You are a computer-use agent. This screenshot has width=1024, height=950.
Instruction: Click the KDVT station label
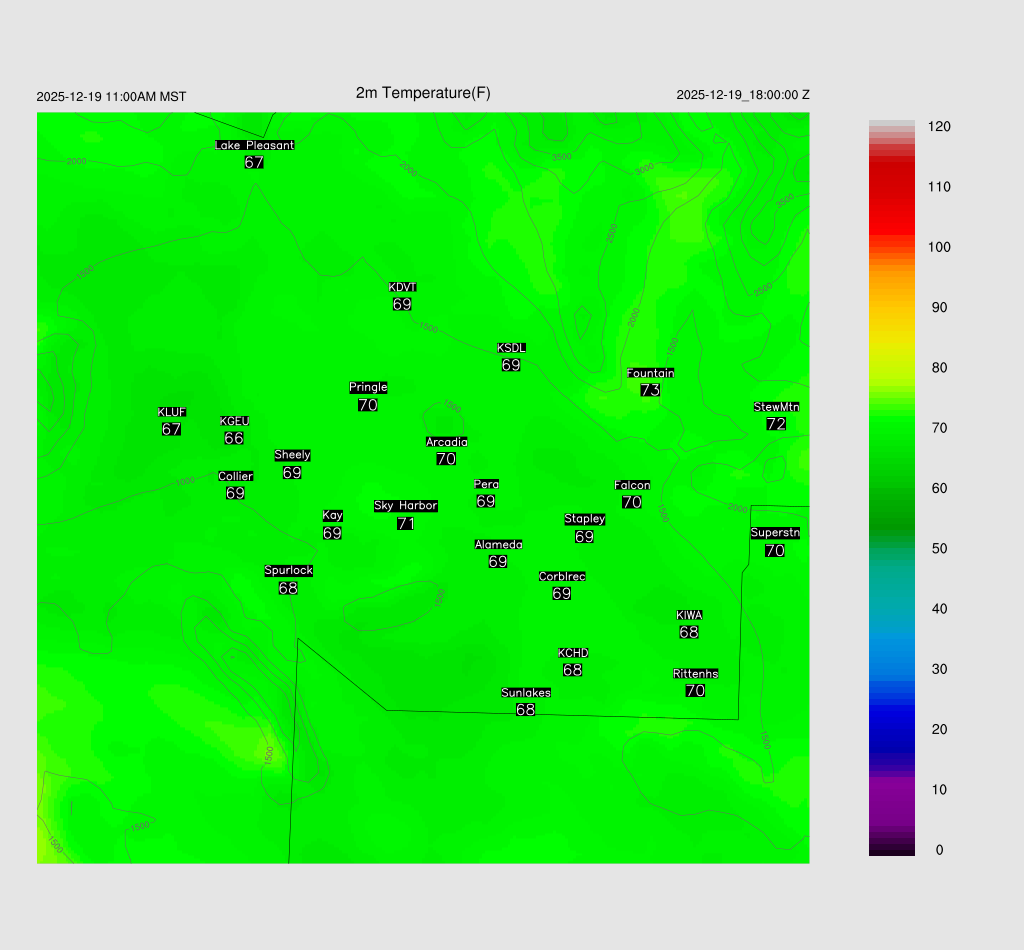click(x=402, y=288)
